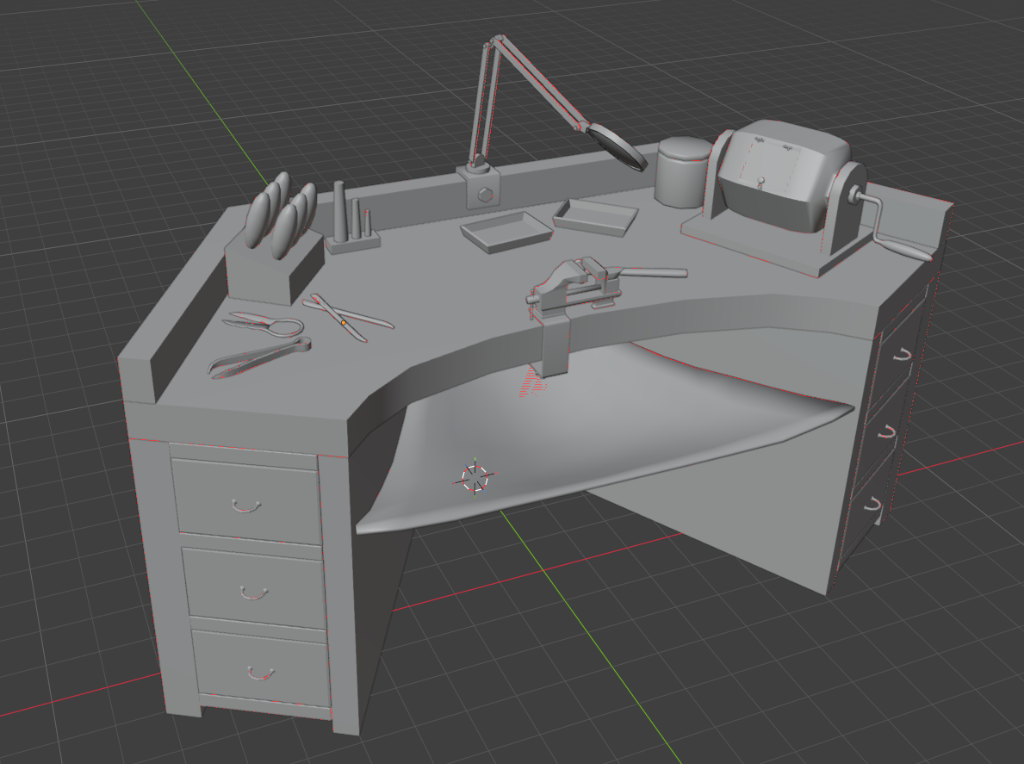Select the right shallow tray near the jar
1024x764 pixels.
point(595,217)
